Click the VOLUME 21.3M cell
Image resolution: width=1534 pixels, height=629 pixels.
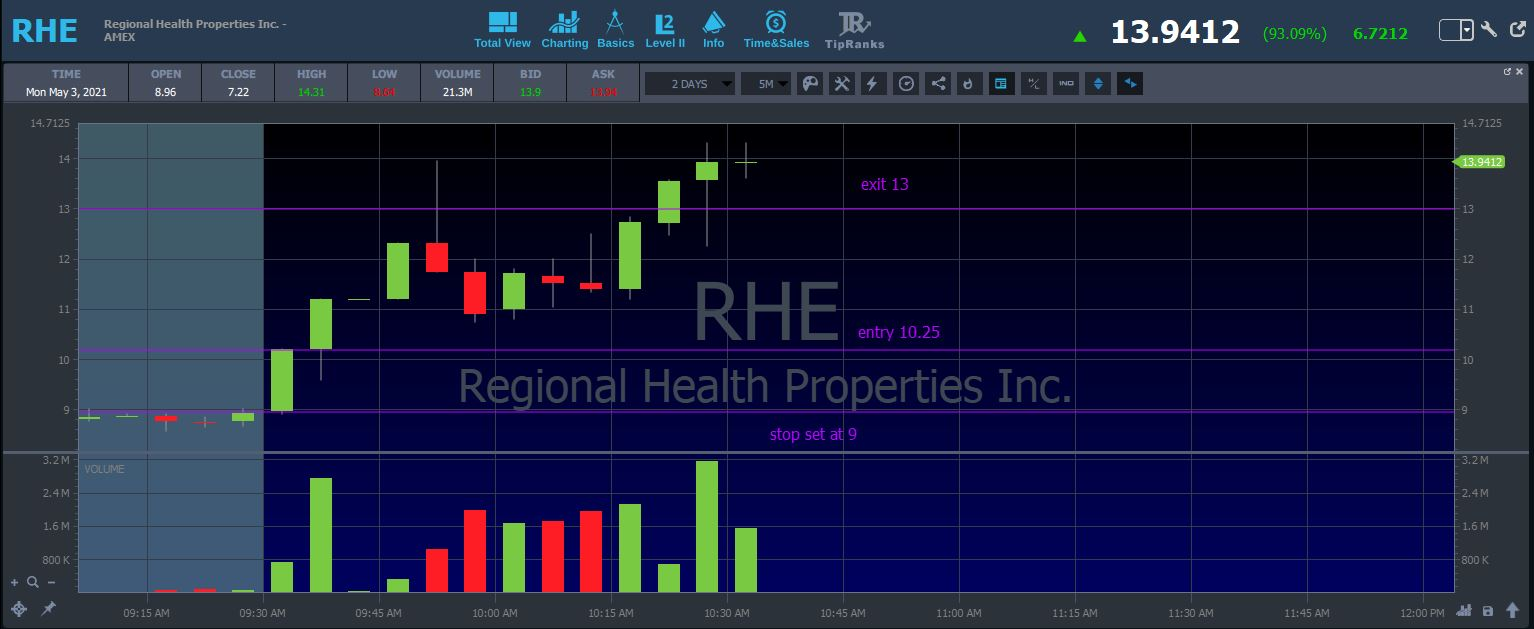coord(457,83)
